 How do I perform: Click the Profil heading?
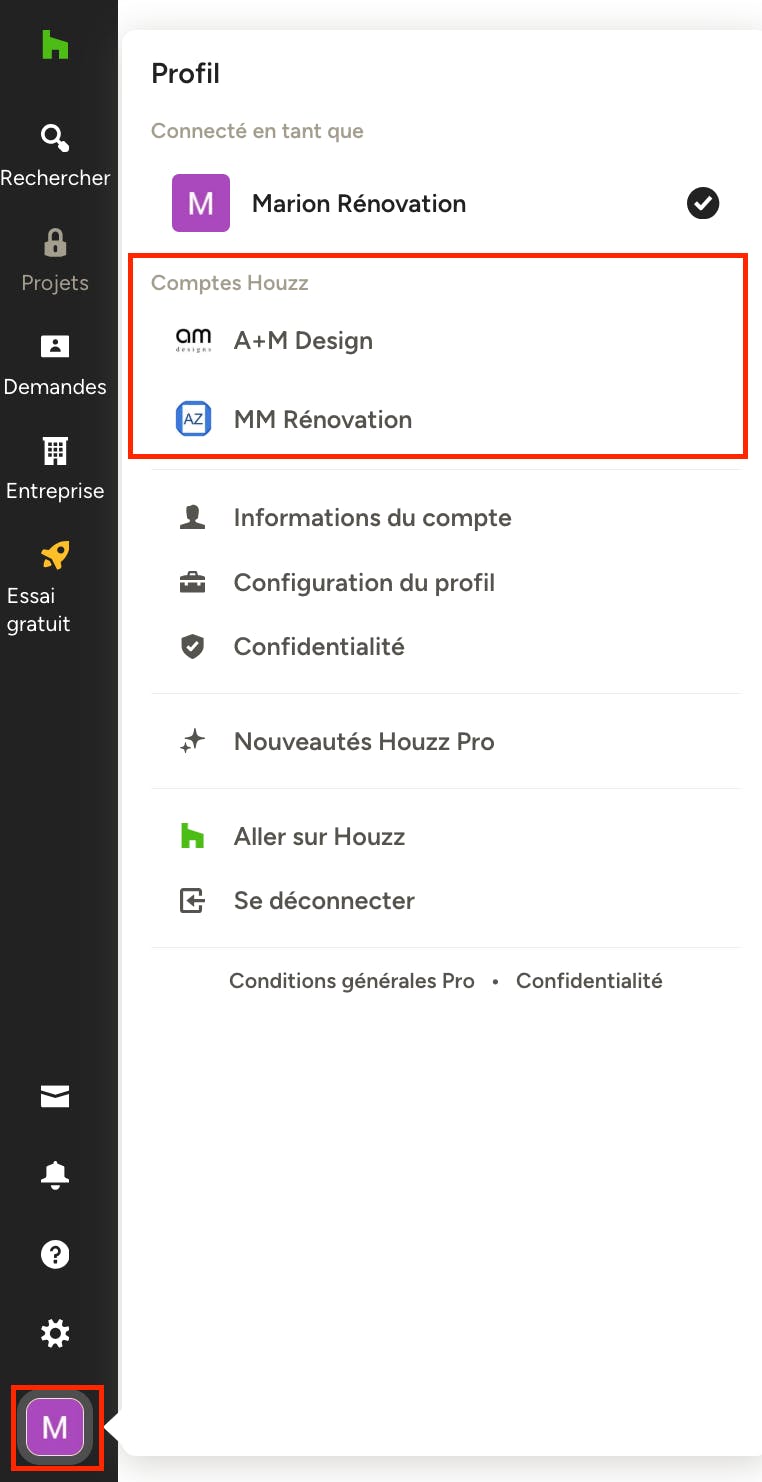(185, 73)
